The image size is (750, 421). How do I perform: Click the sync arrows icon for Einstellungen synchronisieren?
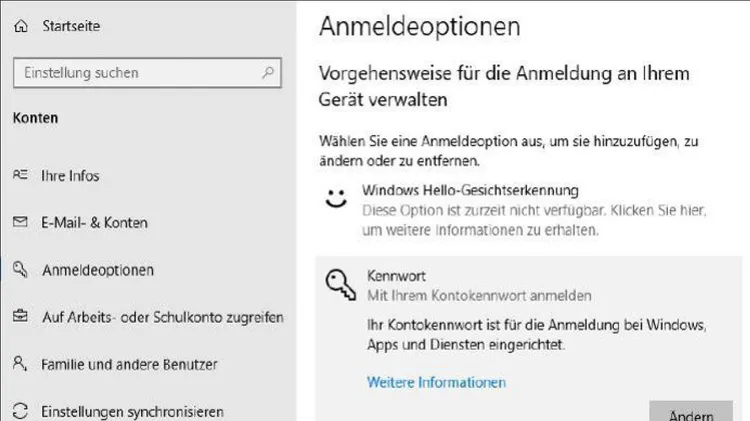coord(20,411)
